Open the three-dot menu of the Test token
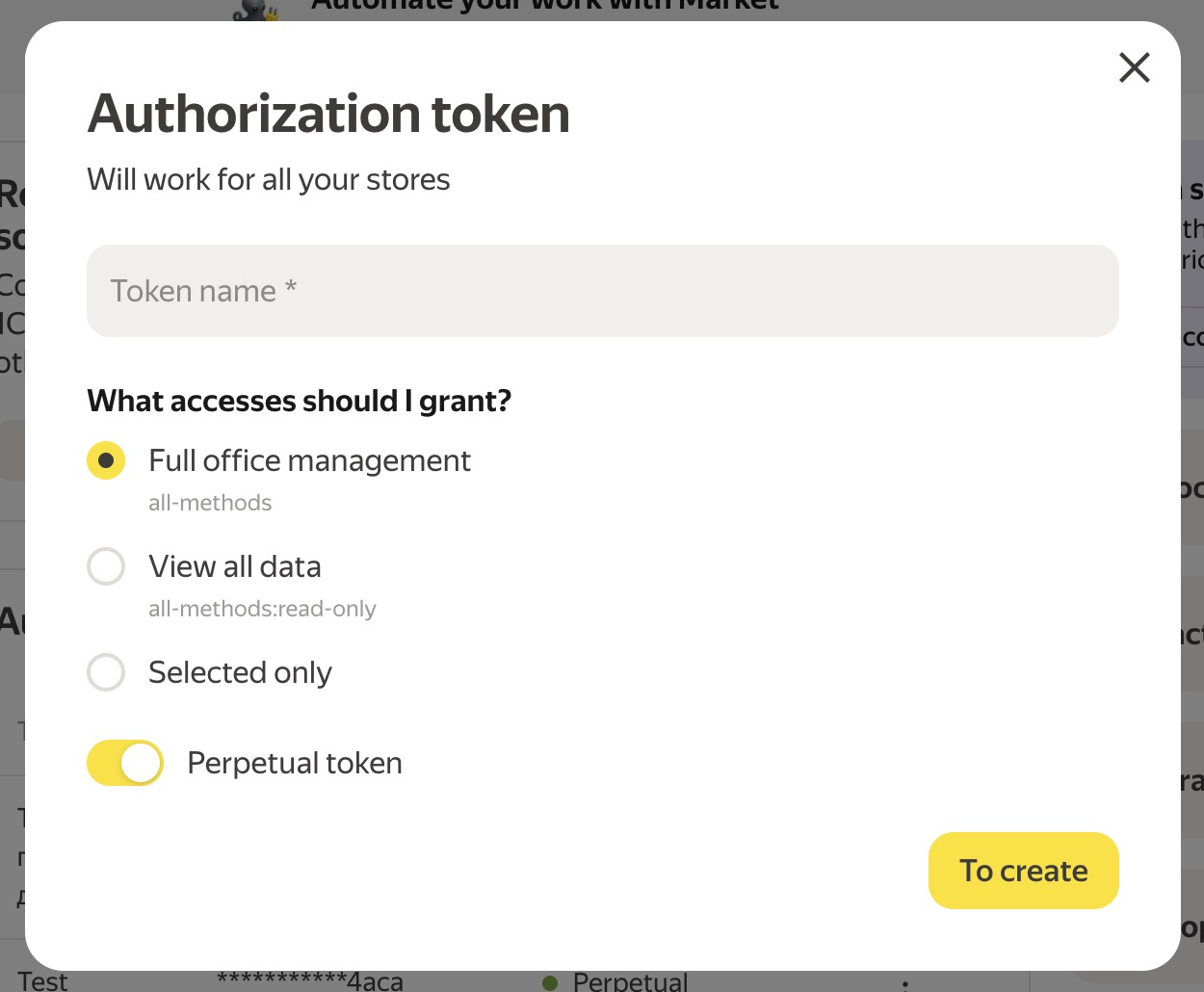The image size is (1204, 992). tap(904, 983)
